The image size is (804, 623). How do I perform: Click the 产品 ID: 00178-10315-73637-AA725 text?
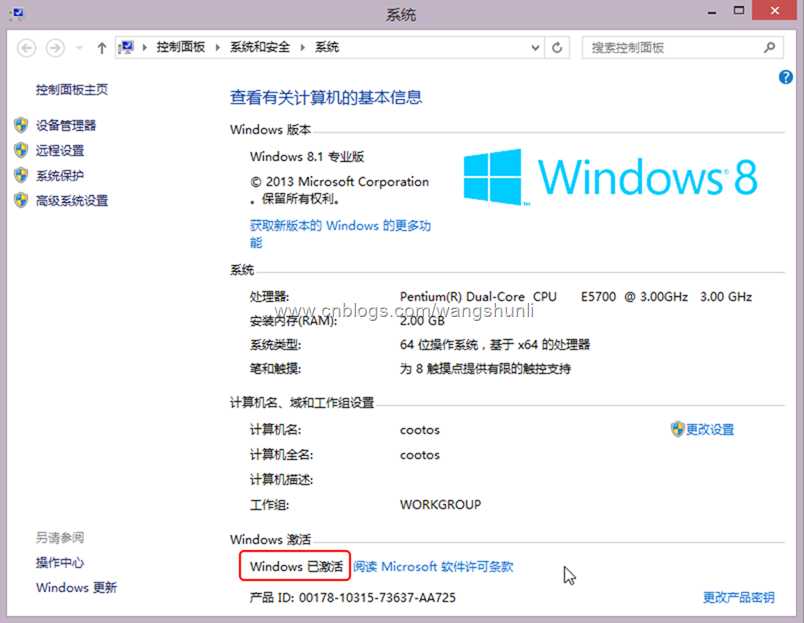[x=352, y=597]
